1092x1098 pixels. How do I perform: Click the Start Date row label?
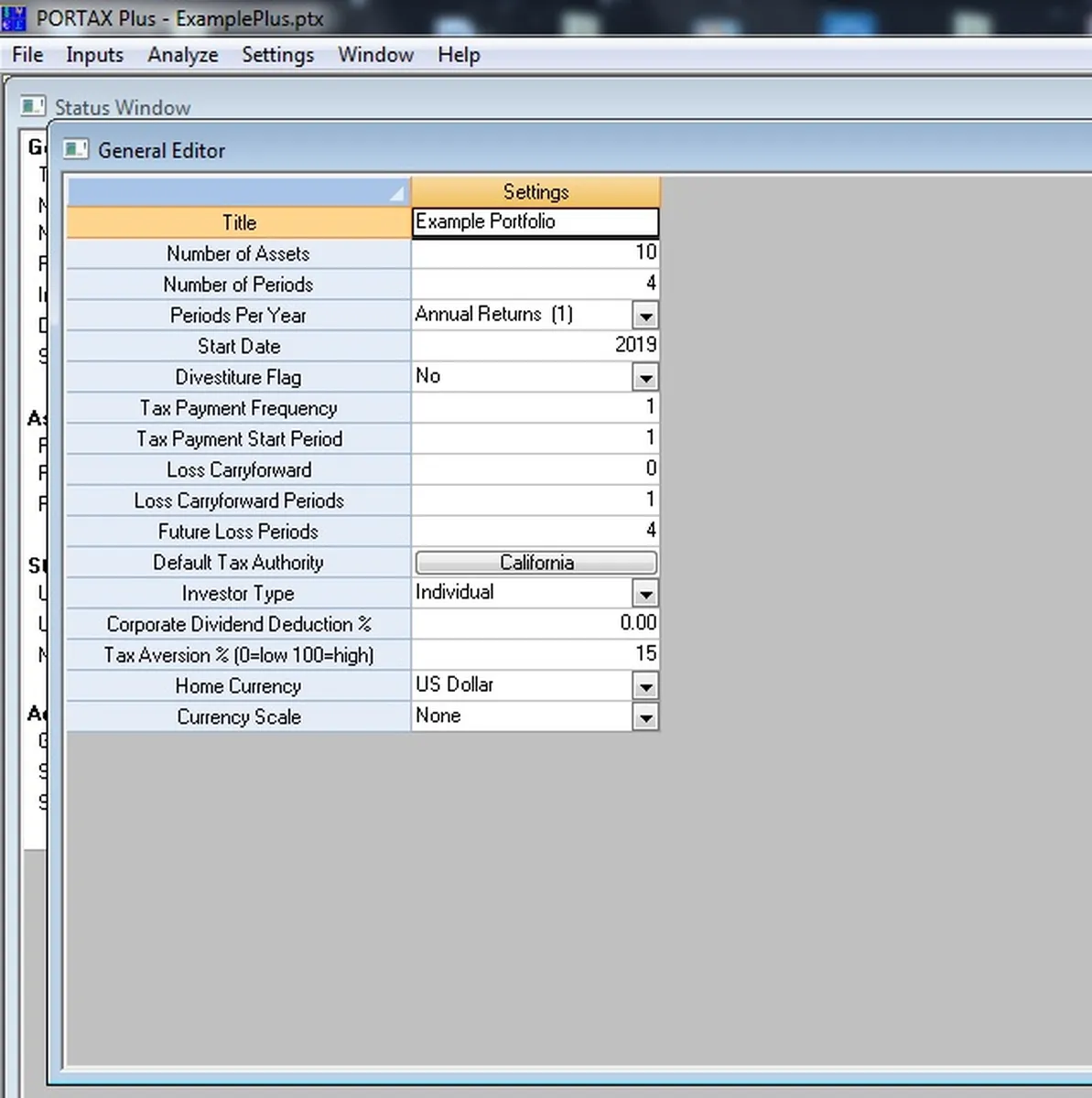[x=239, y=346]
